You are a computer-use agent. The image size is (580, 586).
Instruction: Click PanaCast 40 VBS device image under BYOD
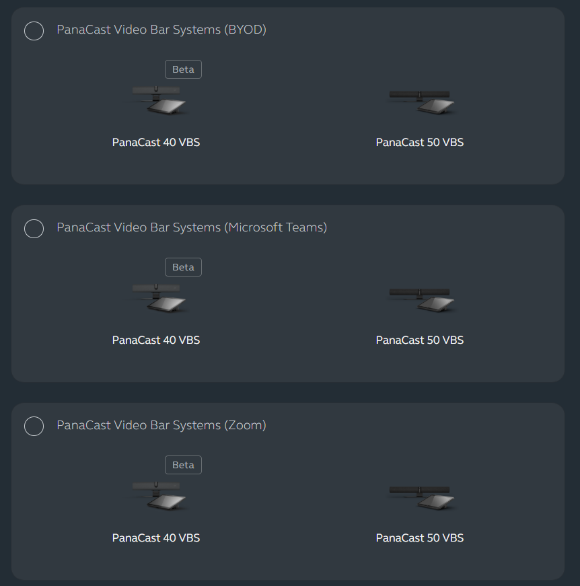click(159, 100)
